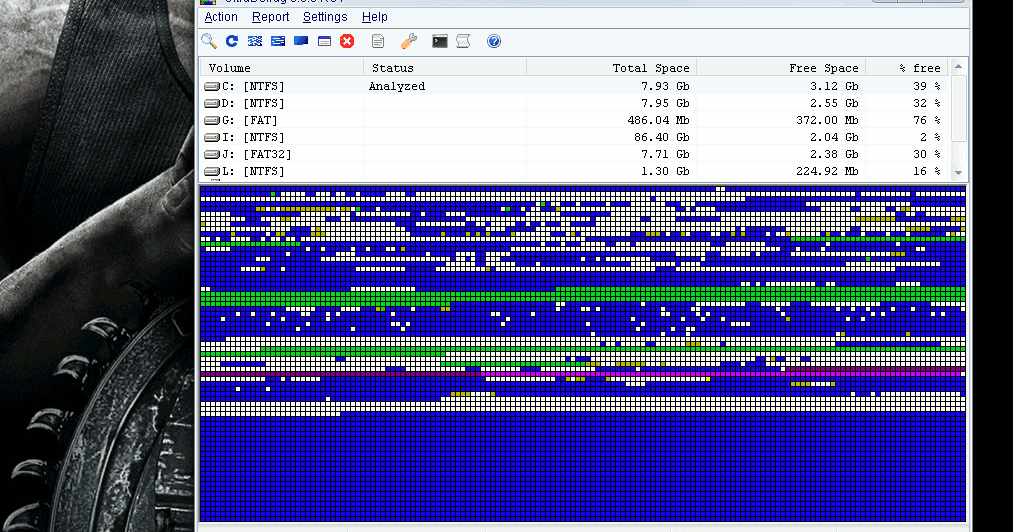Click the 3.12 Gb free space cell
The image size is (1013, 532).
(834, 86)
